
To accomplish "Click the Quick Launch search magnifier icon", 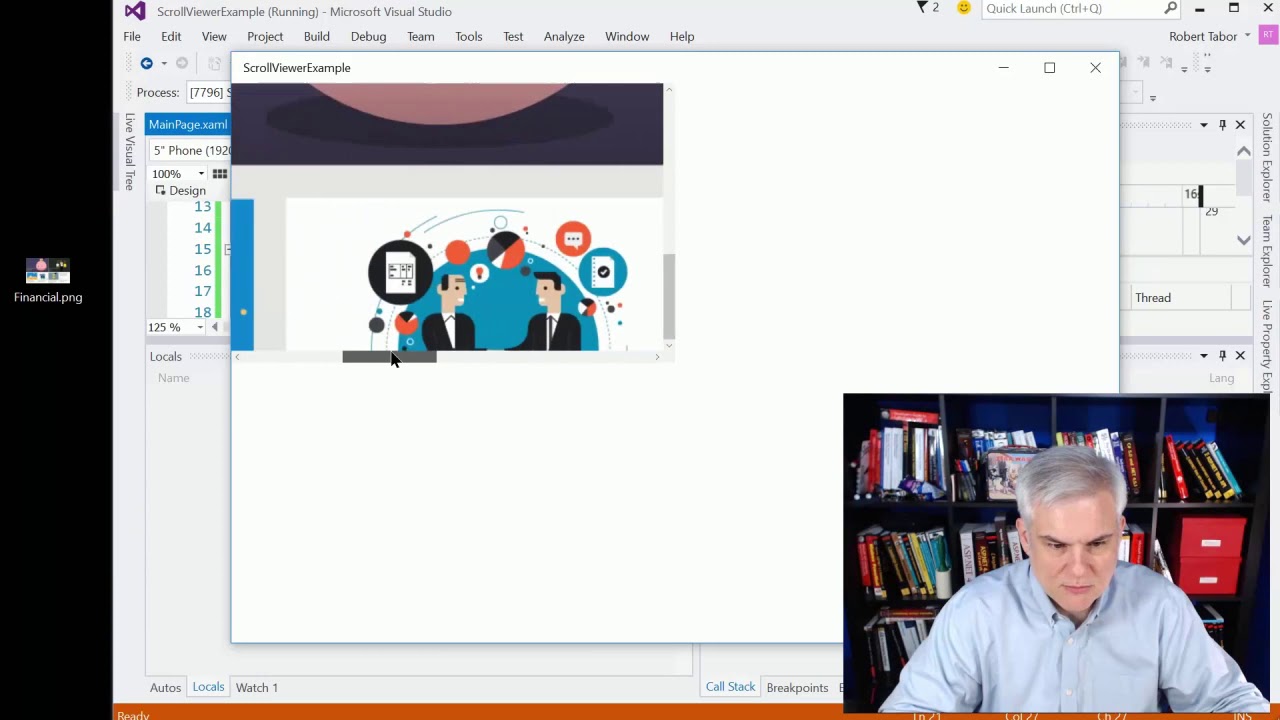I will [1170, 8].
